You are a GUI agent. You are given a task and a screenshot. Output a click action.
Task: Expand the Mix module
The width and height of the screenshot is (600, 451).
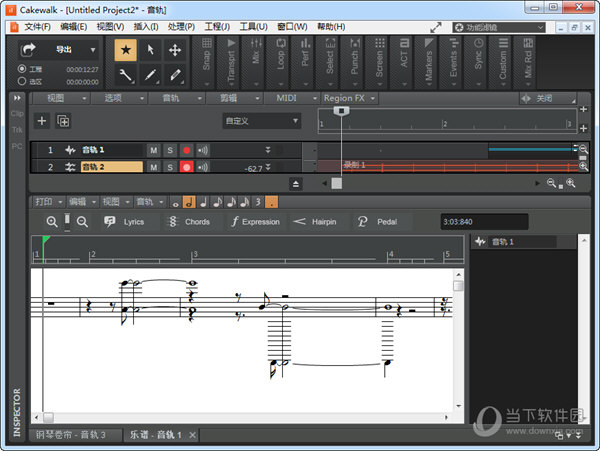click(x=256, y=63)
